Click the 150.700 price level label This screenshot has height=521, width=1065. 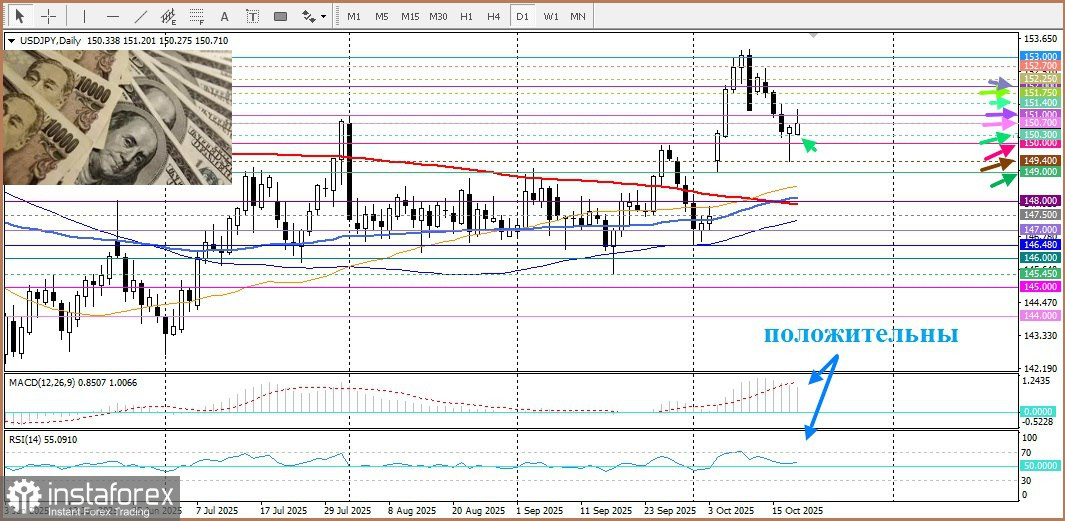click(1040, 123)
